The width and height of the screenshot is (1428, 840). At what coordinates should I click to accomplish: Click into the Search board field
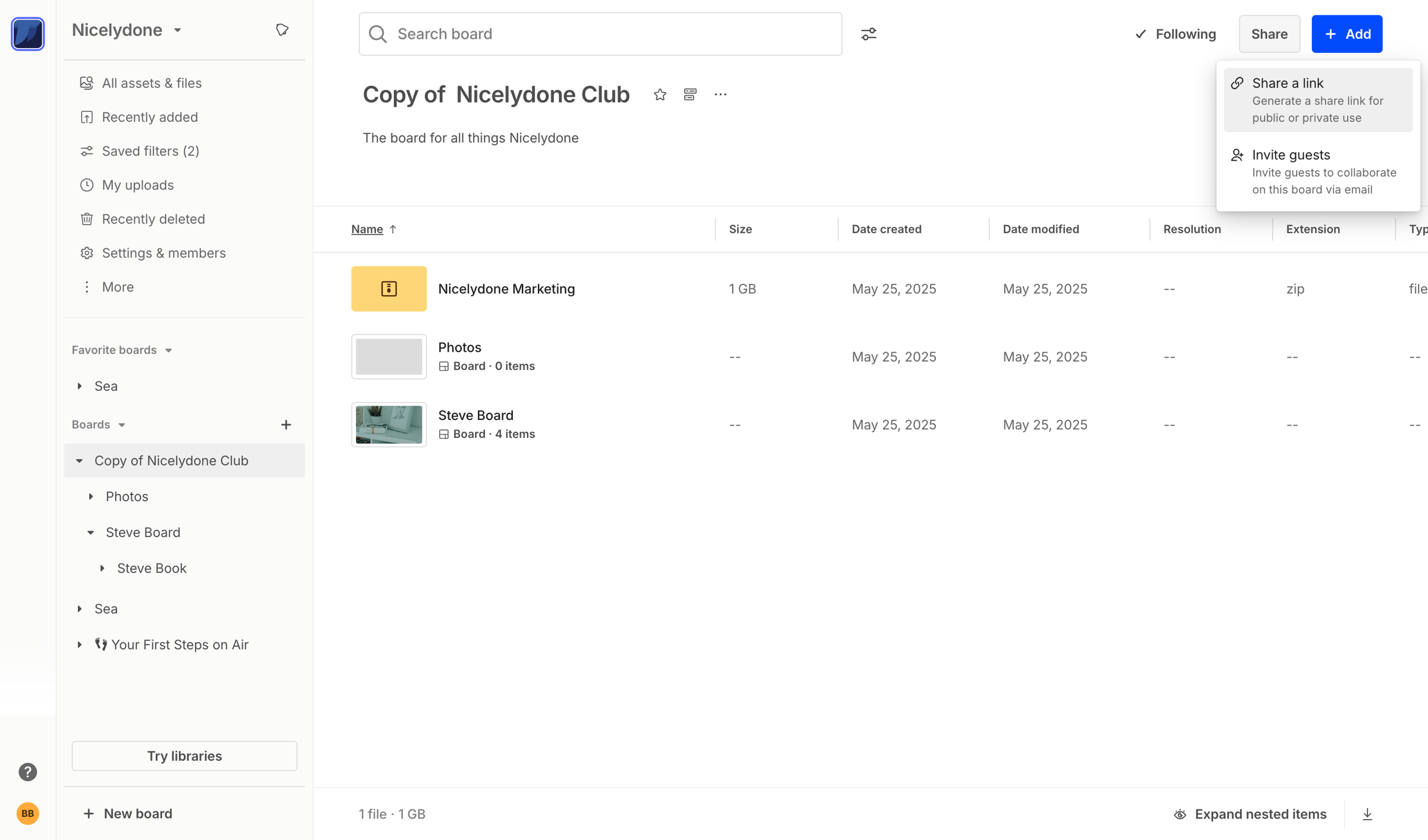(x=600, y=34)
